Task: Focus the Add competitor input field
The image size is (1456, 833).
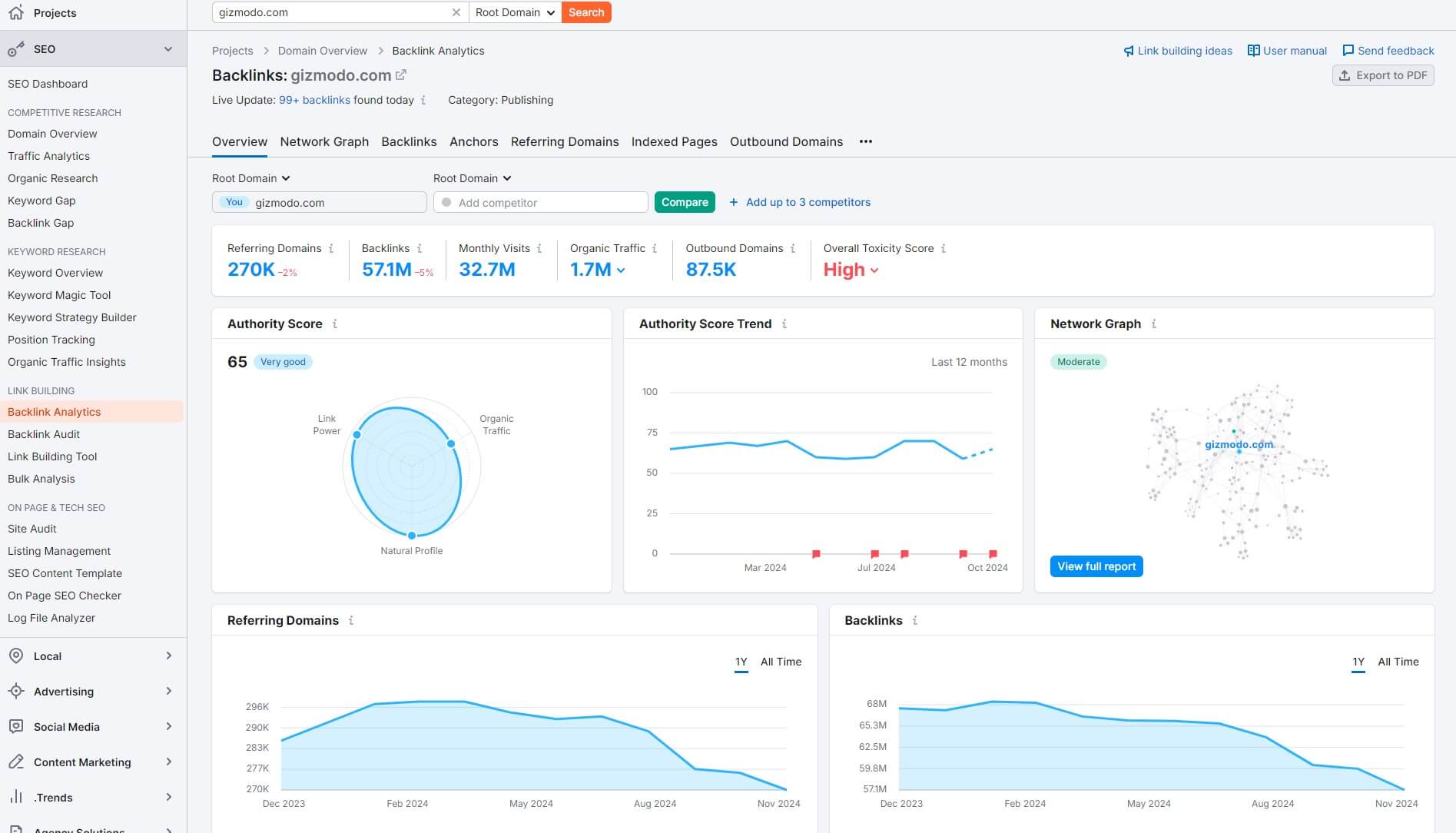Action: click(x=541, y=202)
